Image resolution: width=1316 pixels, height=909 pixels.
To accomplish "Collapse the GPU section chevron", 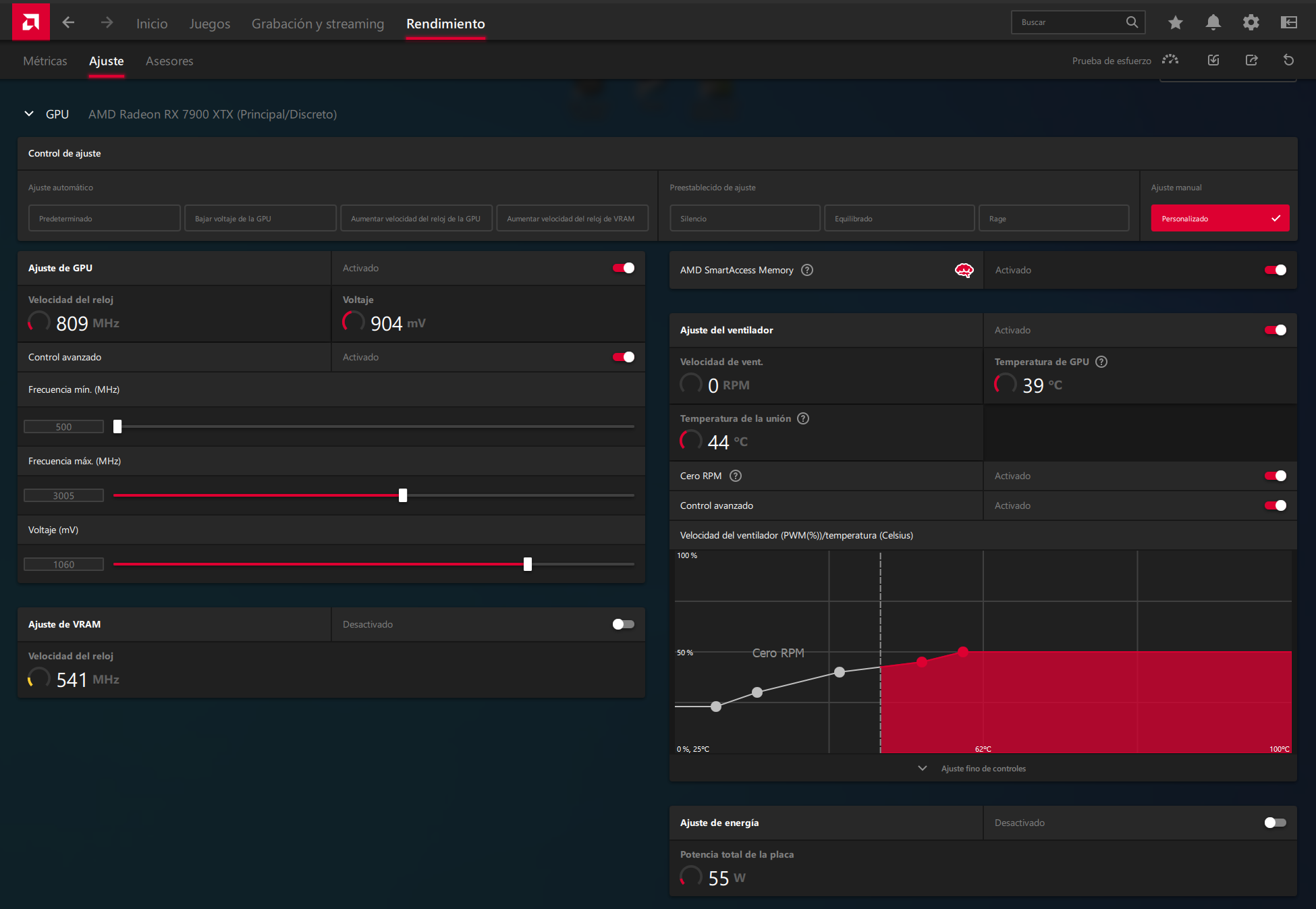I will point(29,114).
